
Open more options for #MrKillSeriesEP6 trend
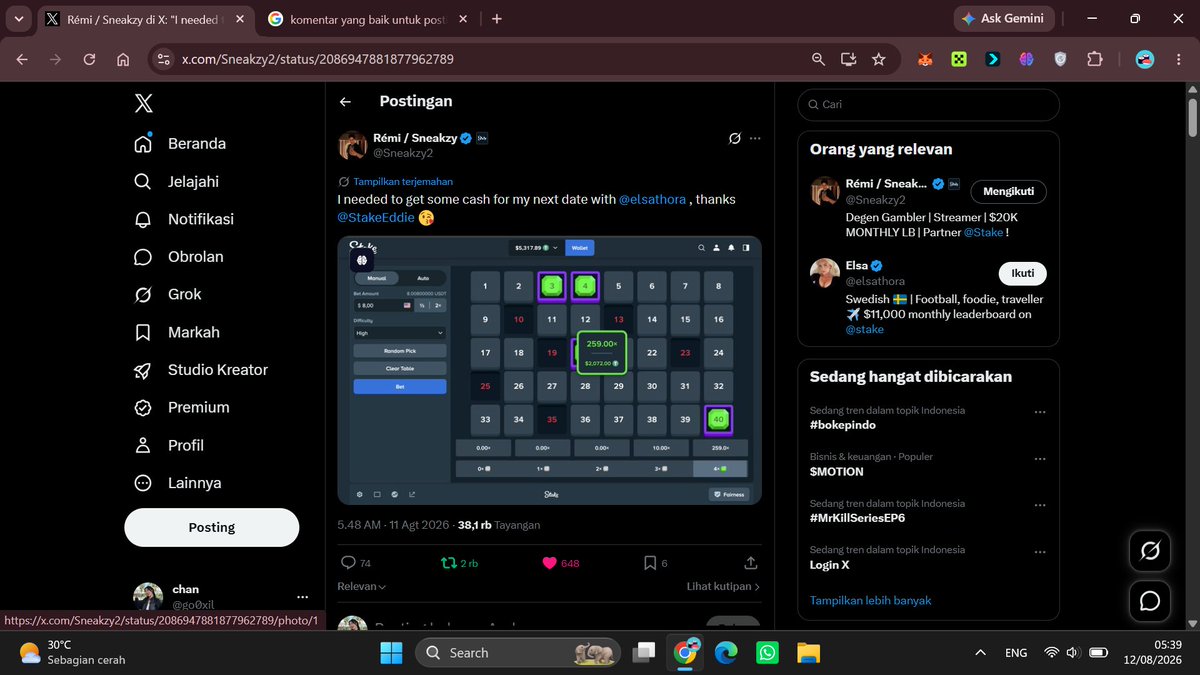pyautogui.click(x=1040, y=505)
